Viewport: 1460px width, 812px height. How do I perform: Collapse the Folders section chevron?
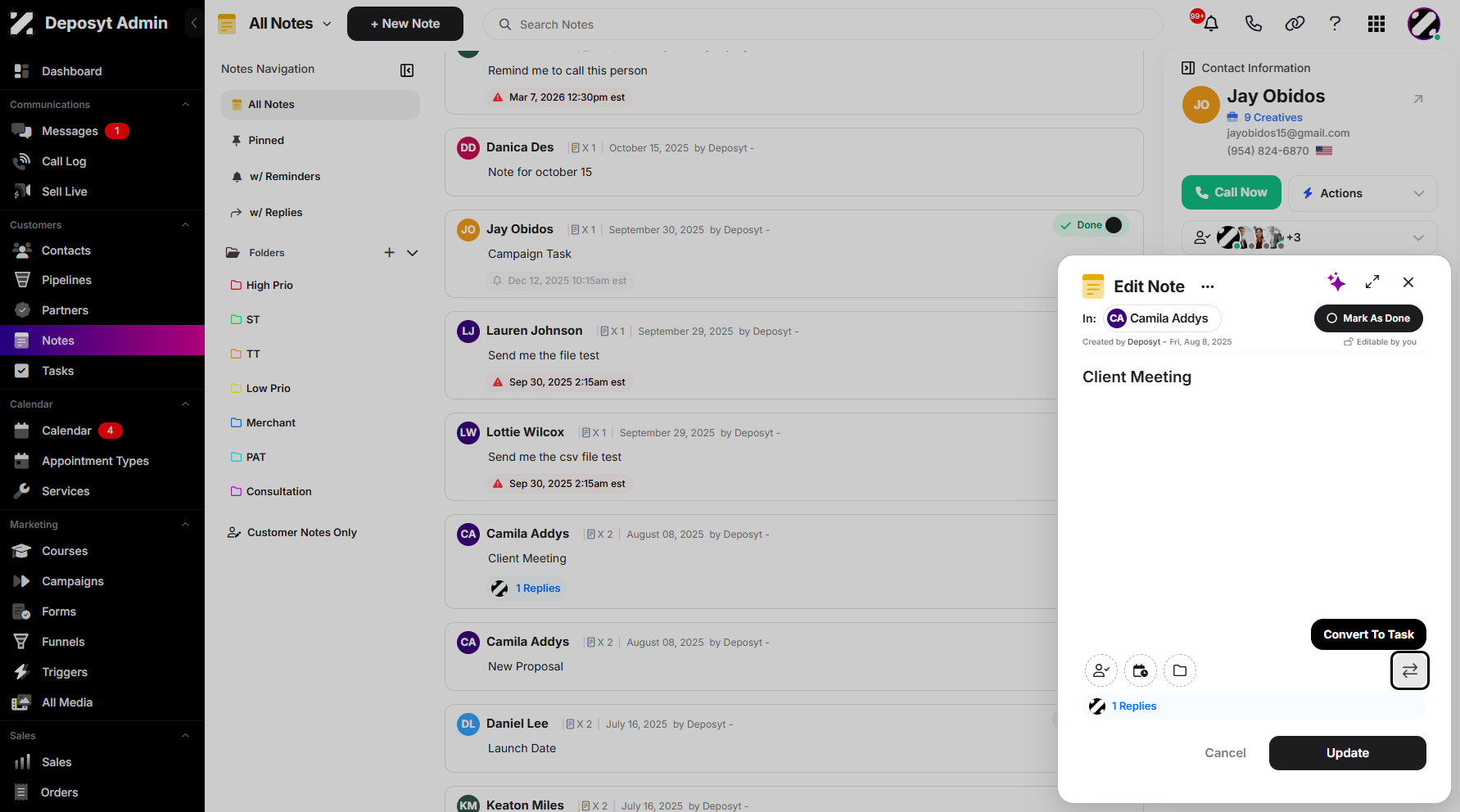[413, 253]
